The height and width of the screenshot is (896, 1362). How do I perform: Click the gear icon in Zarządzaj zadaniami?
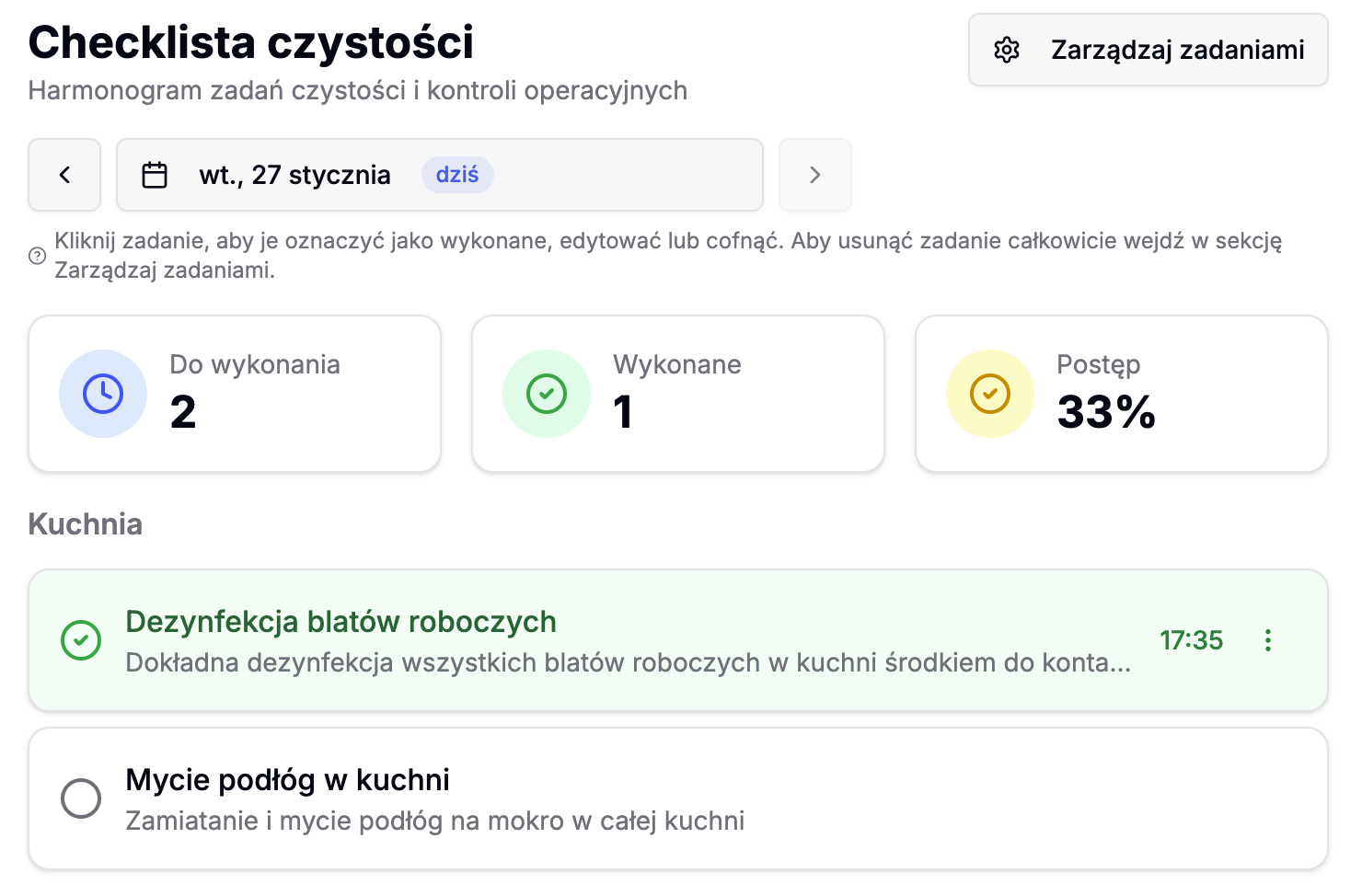(1008, 50)
